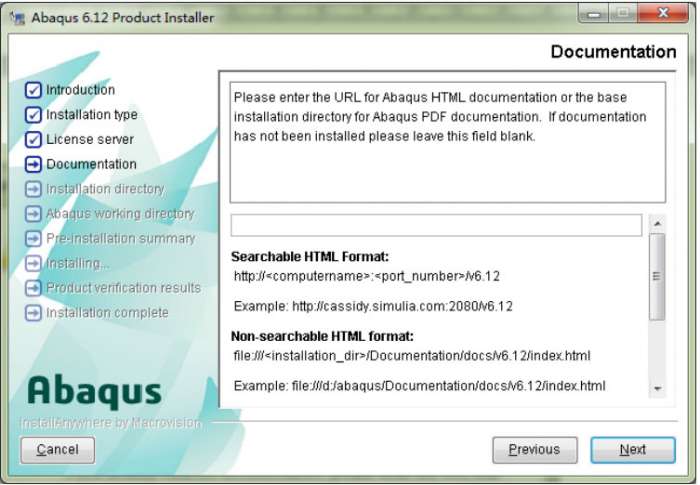Click the 'Installation type' step label
Screen dimensions: 700x485
92,115
